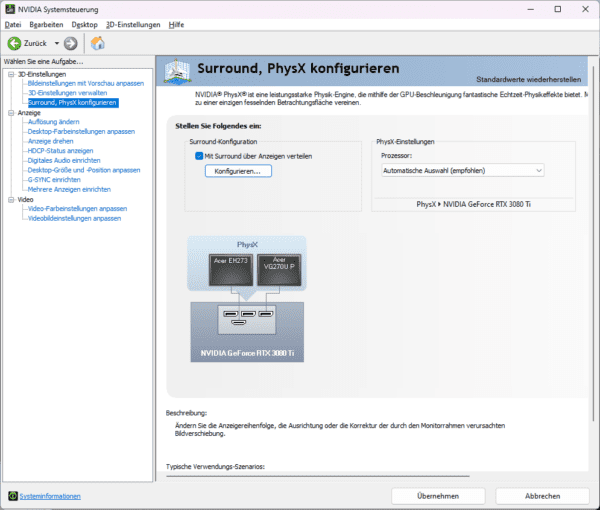Click the Zurück label
The image size is (600, 510).
(35, 43)
